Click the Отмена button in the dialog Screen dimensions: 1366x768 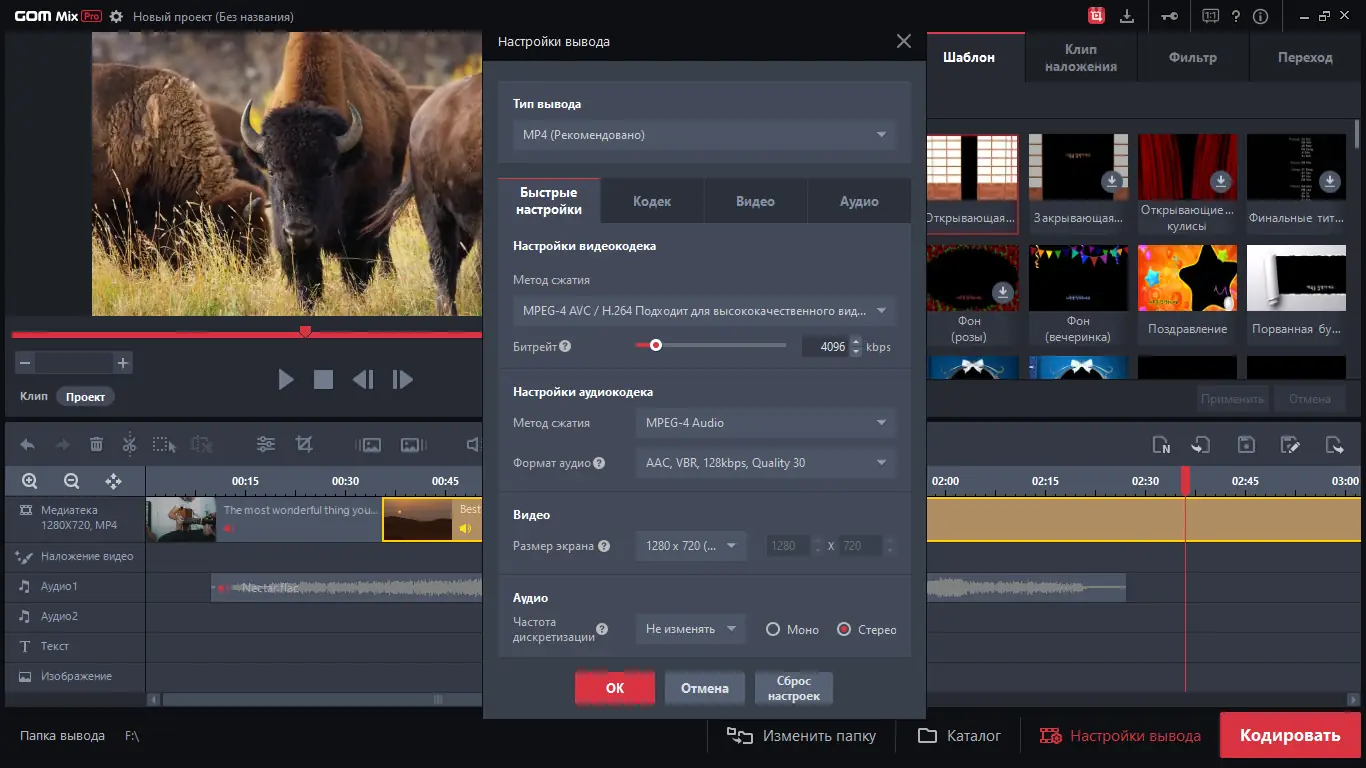705,688
